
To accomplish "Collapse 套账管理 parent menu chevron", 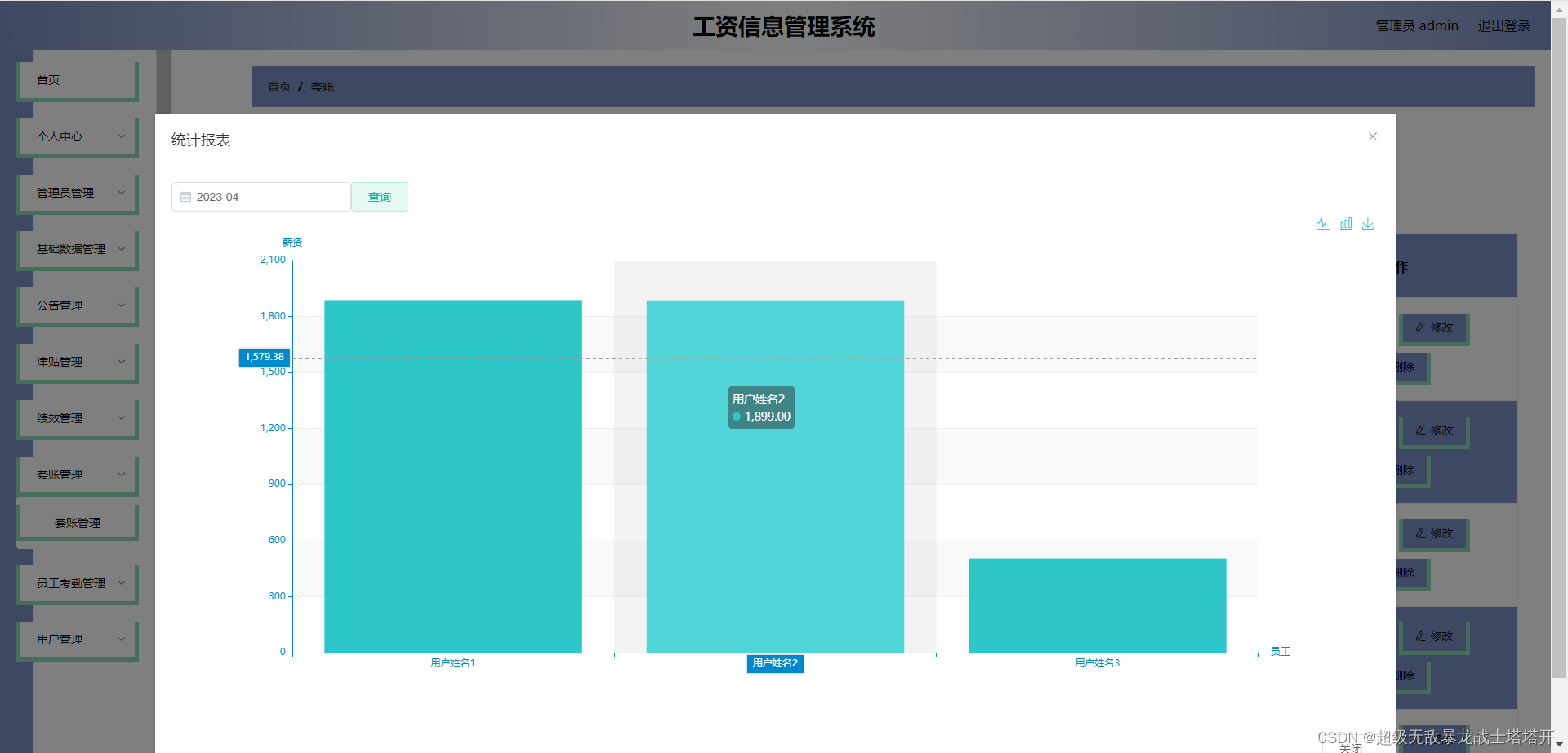I will point(122,475).
